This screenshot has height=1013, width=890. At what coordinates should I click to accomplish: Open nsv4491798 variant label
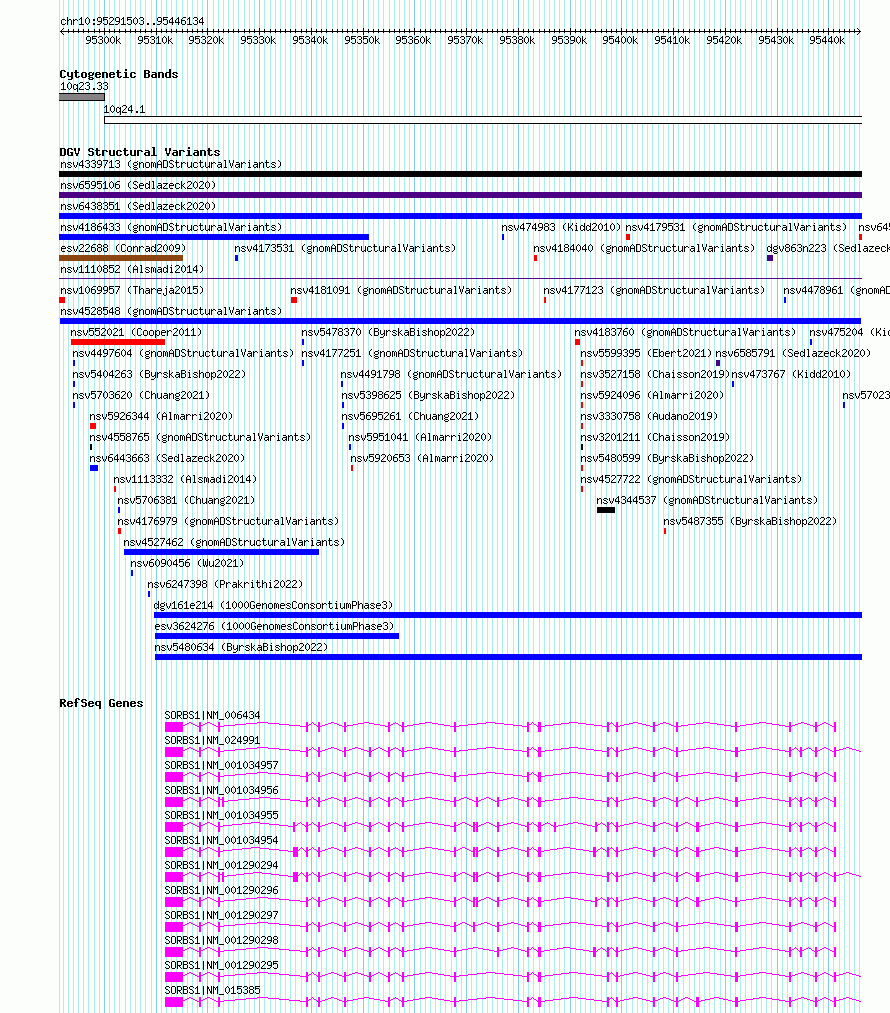[451, 375]
